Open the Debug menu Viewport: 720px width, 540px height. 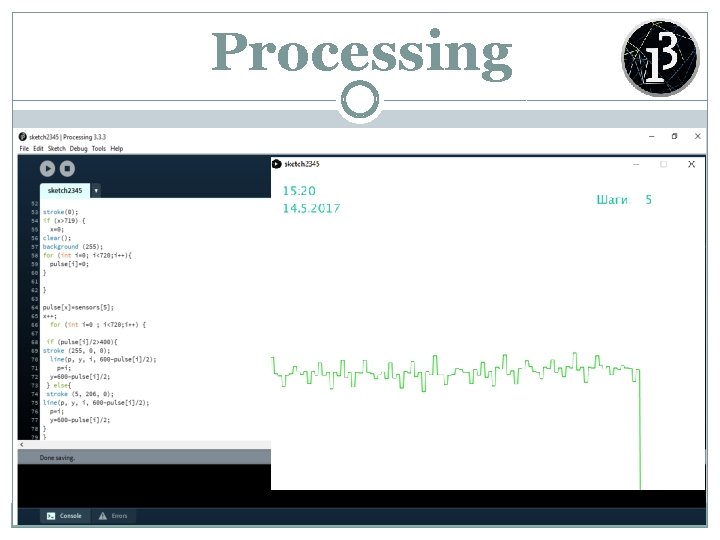click(79, 148)
